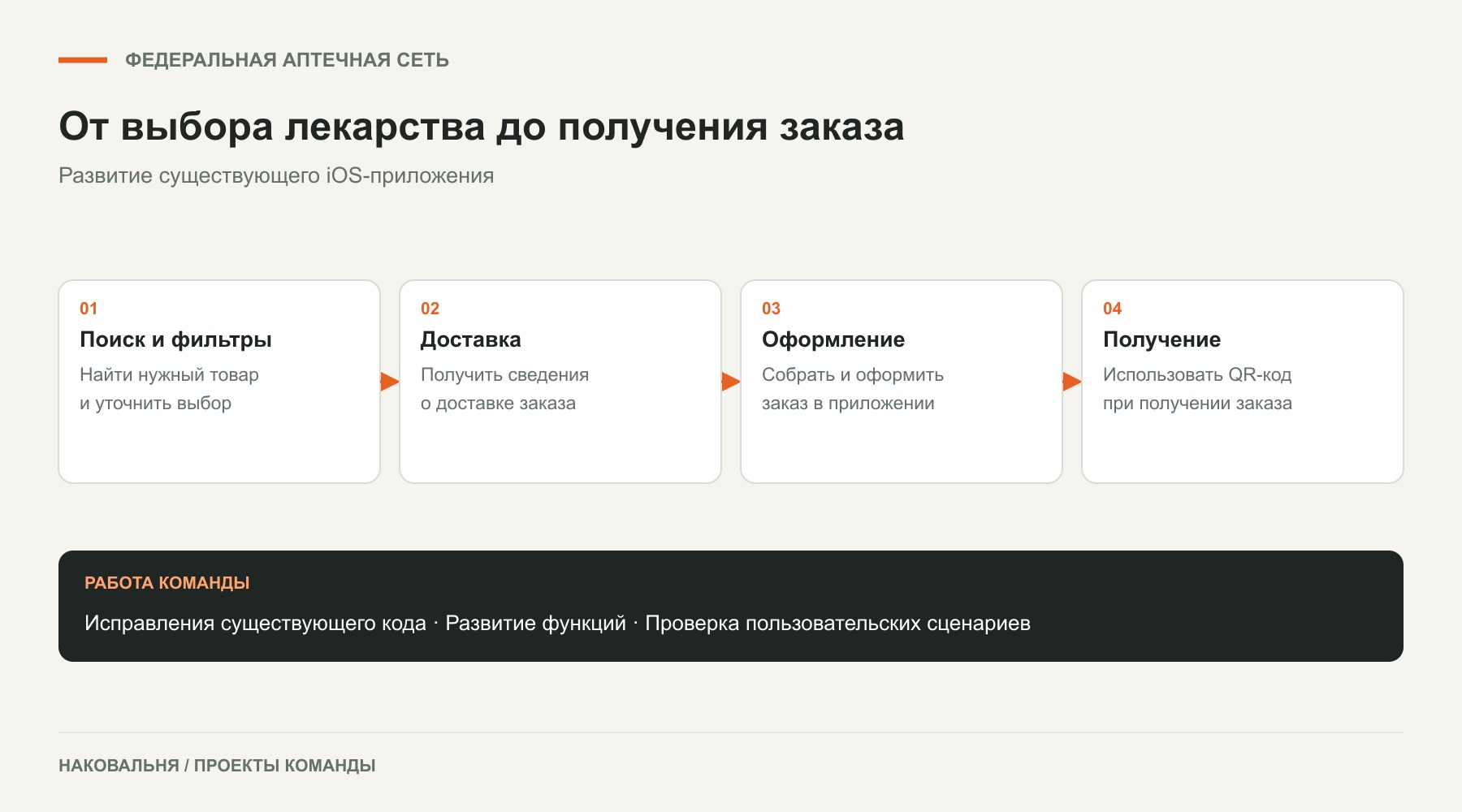Click the text "и уточнить выбор"

pos(155,404)
